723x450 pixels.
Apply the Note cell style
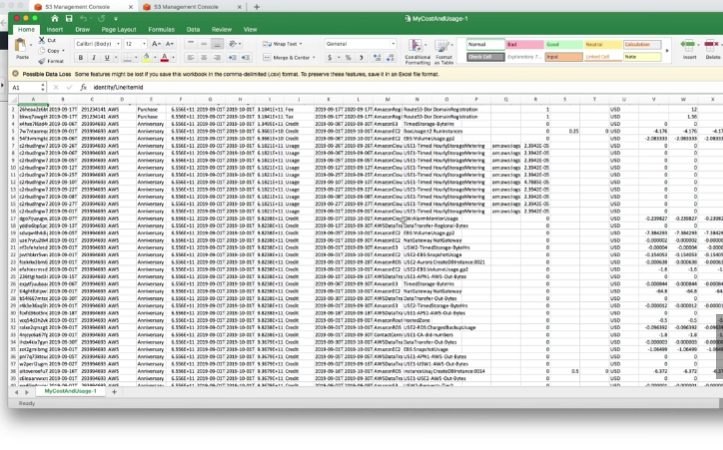point(642,57)
